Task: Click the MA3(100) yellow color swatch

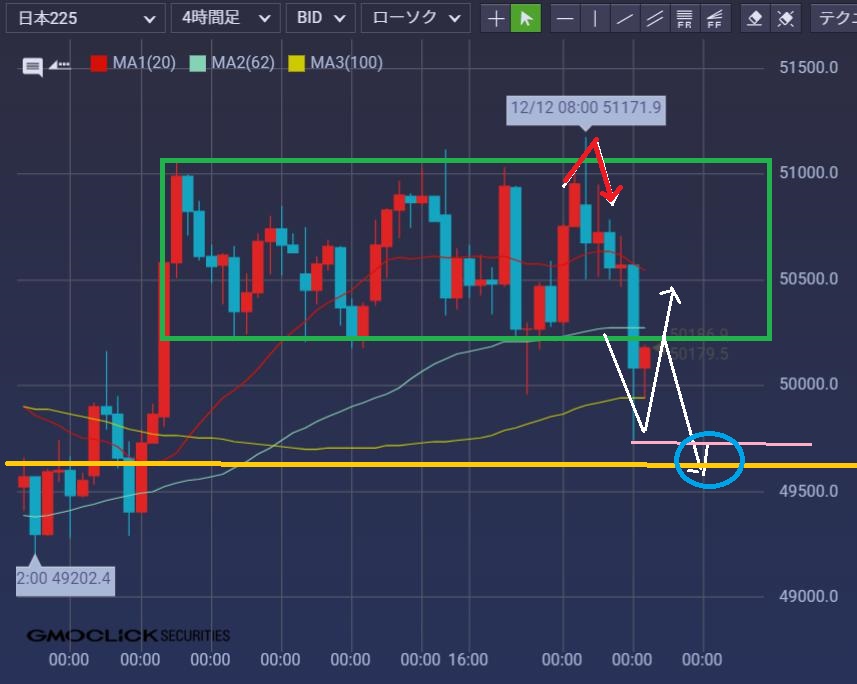Action: click(297, 64)
